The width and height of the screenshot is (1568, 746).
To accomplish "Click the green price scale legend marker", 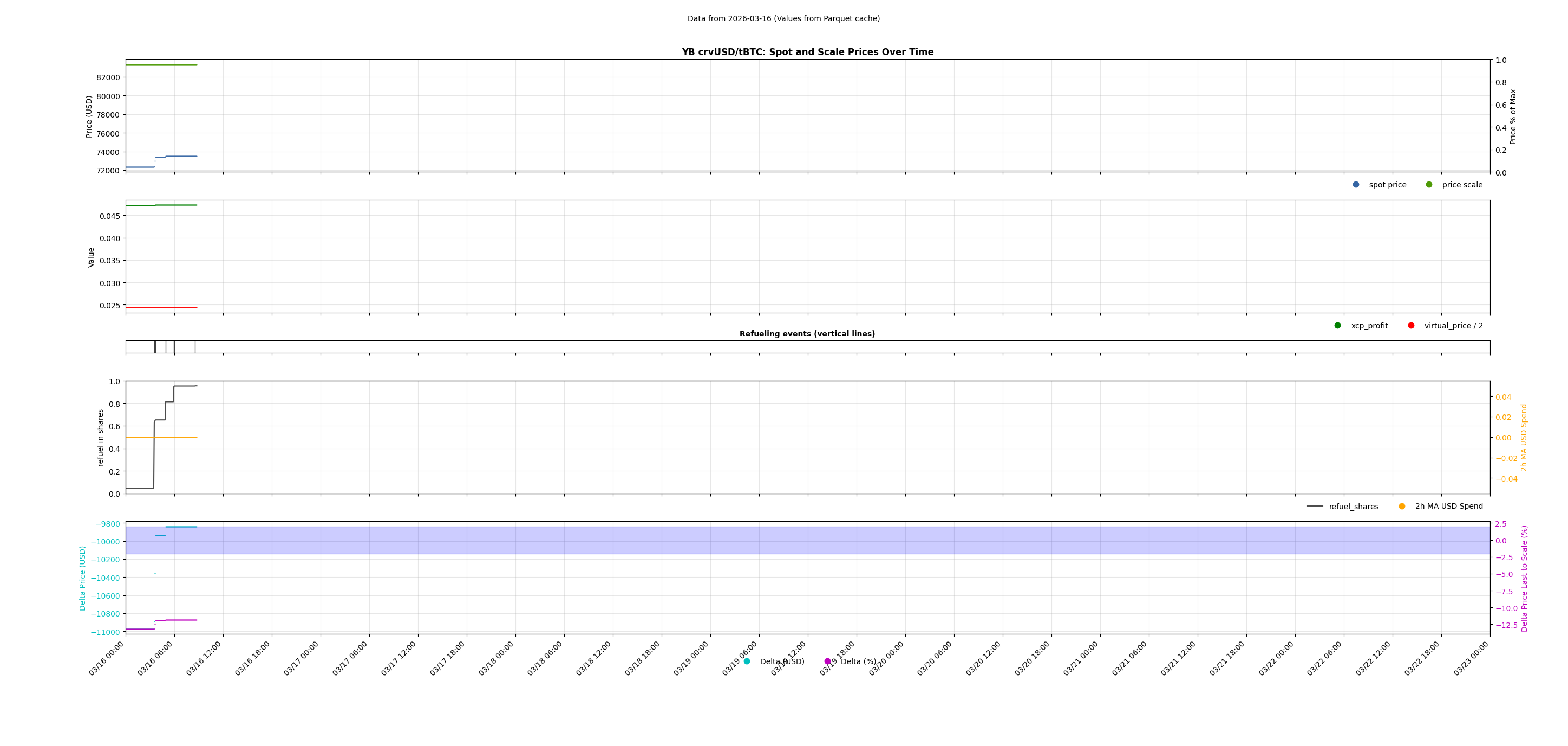I will coord(1430,185).
